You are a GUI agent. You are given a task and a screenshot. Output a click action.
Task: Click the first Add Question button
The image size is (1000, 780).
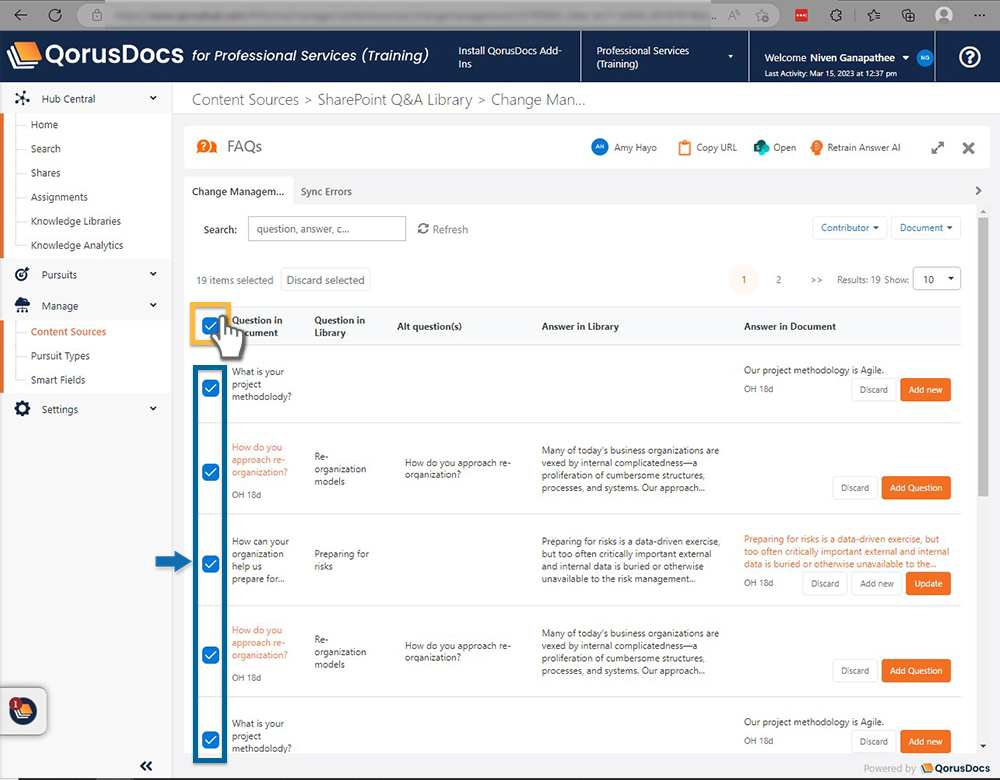coord(916,488)
